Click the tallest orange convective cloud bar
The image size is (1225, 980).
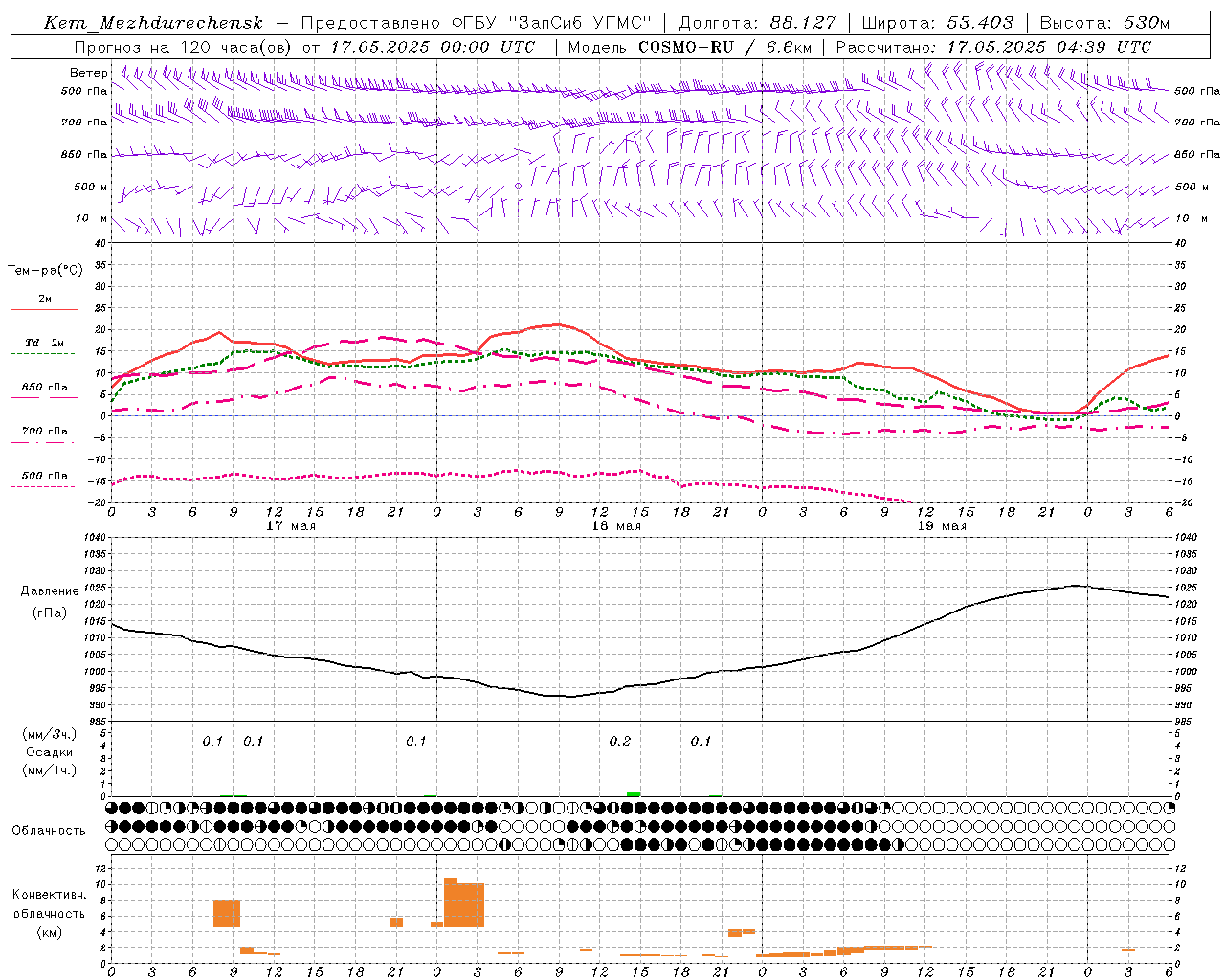pyautogui.click(x=451, y=902)
